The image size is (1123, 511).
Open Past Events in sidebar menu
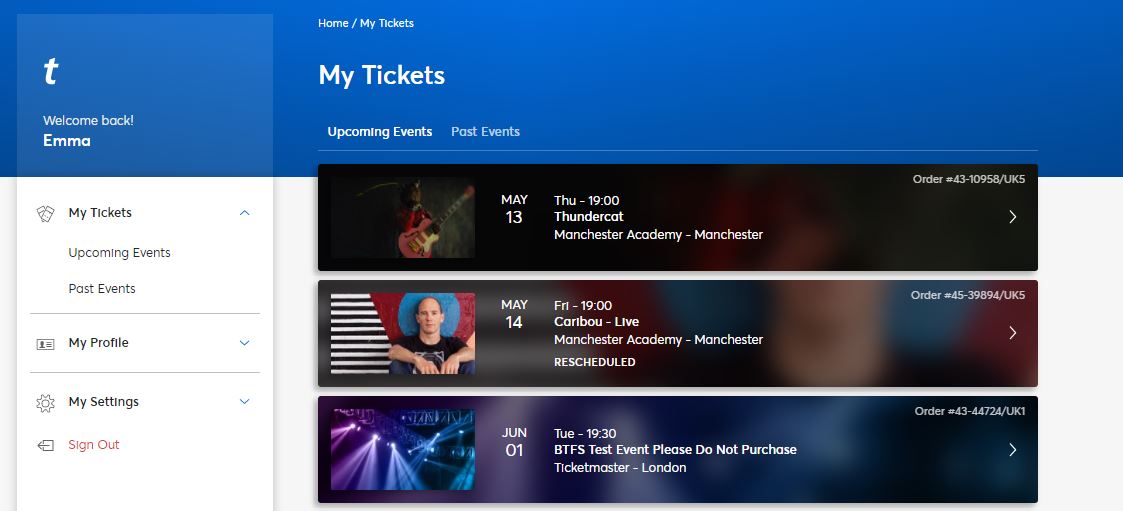pyautogui.click(x=102, y=289)
